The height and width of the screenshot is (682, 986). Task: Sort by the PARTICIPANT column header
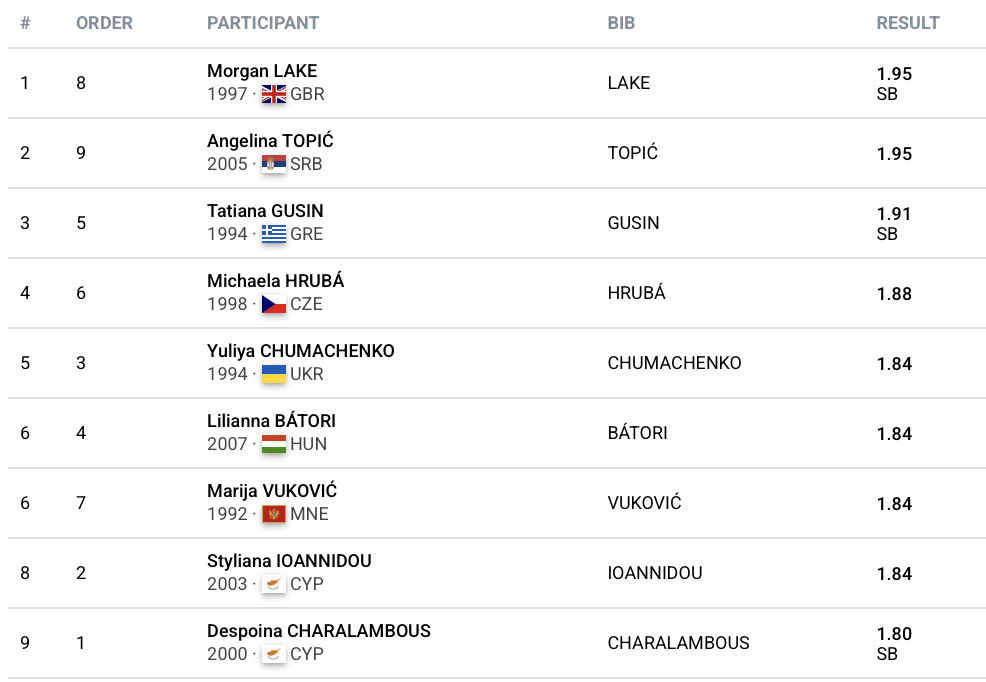pyautogui.click(x=263, y=23)
